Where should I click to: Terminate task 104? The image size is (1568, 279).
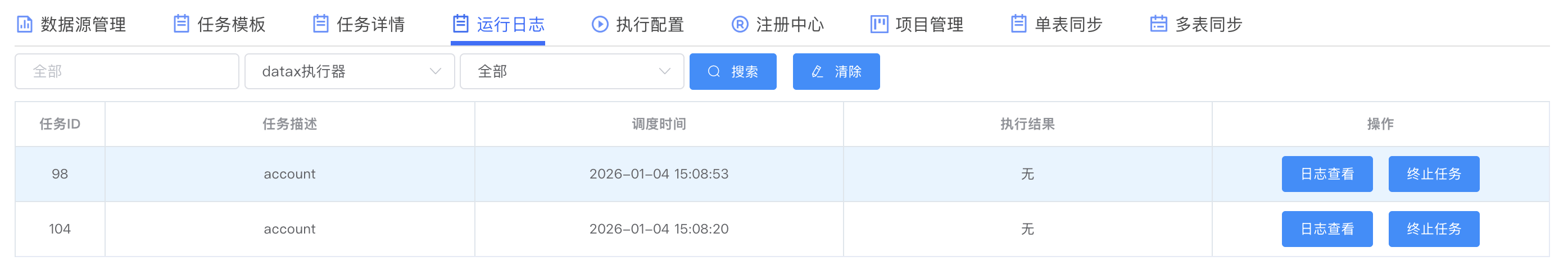point(1434,229)
